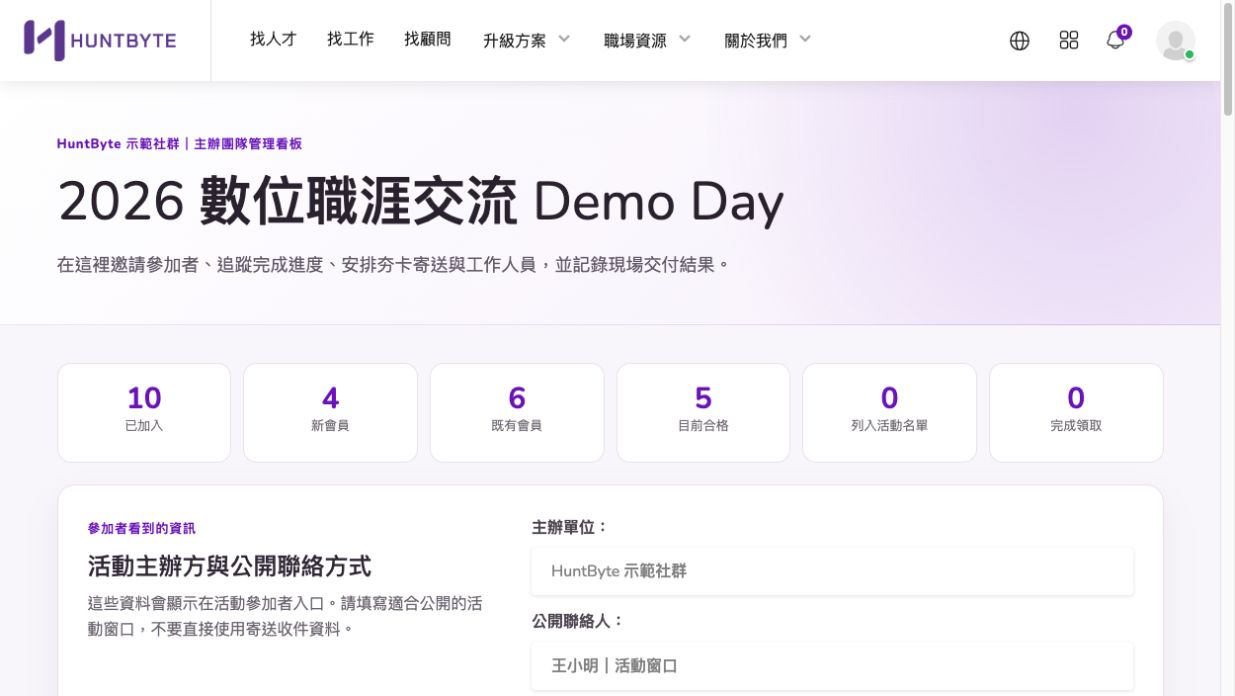Click the HuntByte logo
The width and height of the screenshot is (1235, 696).
point(100,40)
